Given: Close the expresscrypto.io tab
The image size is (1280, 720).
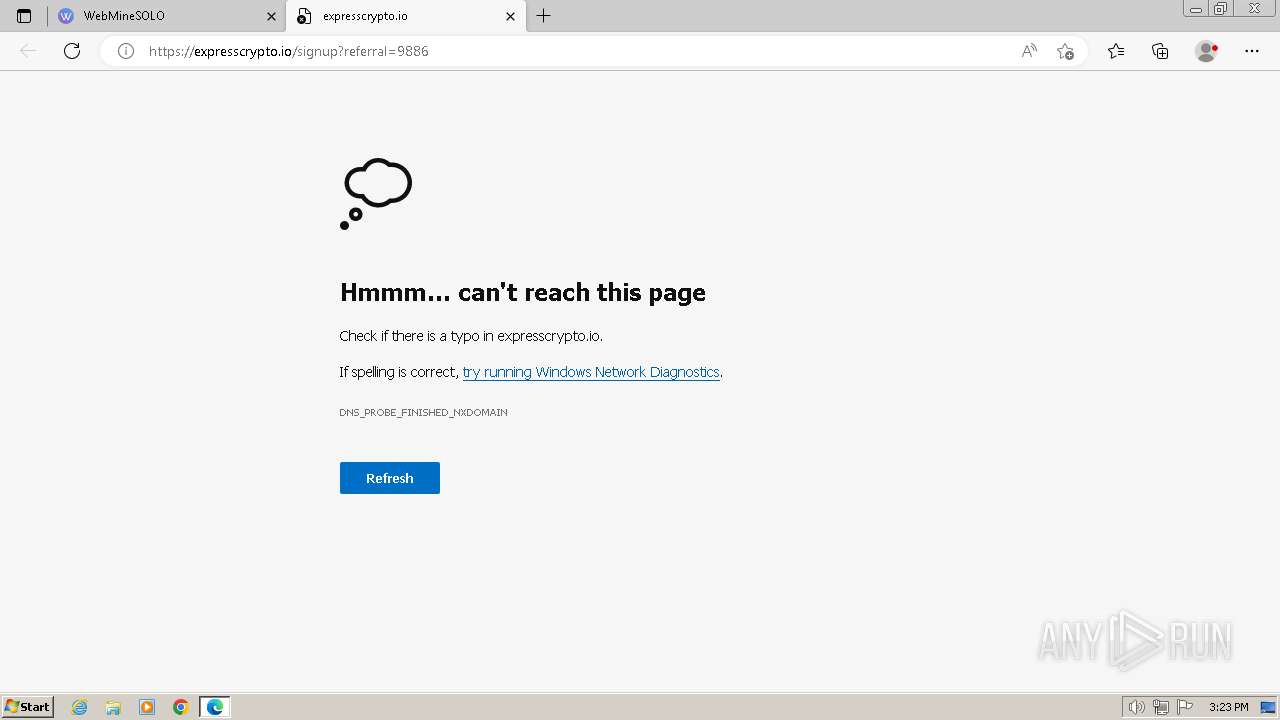Looking at the screenshot, I should pos(510,16).
